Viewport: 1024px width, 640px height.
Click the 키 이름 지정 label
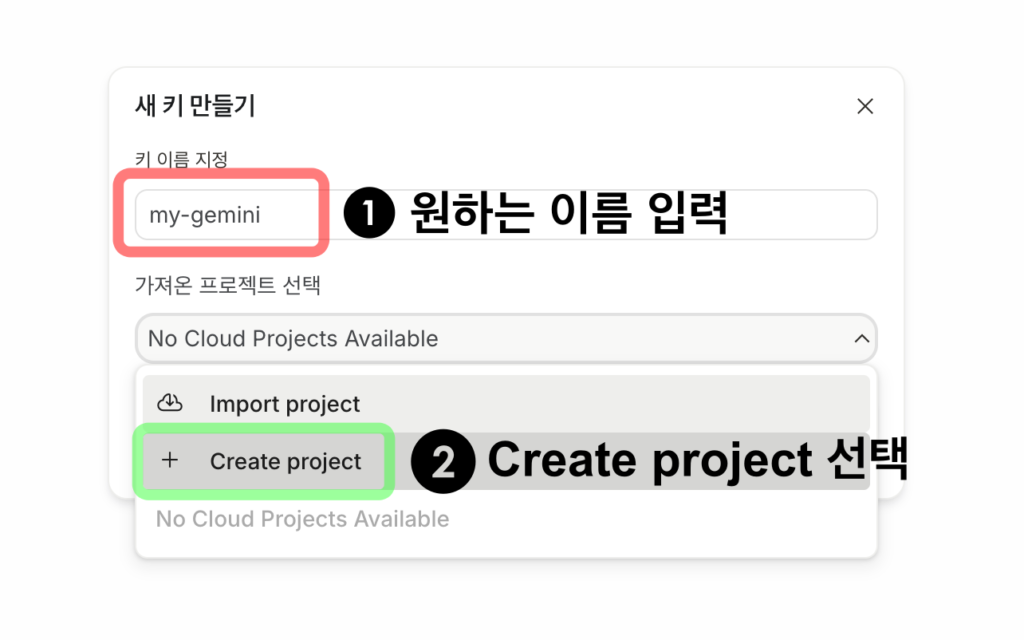point(181,159)
